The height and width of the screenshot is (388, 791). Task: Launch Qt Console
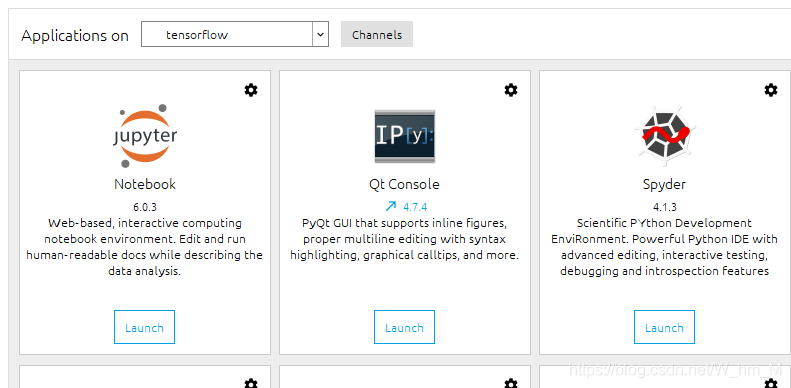(x=404, y=327)
